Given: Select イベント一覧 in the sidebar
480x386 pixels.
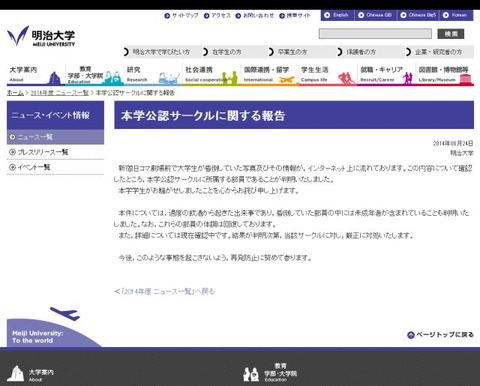Looking at the screenshot, I should (x=55, y=167).
